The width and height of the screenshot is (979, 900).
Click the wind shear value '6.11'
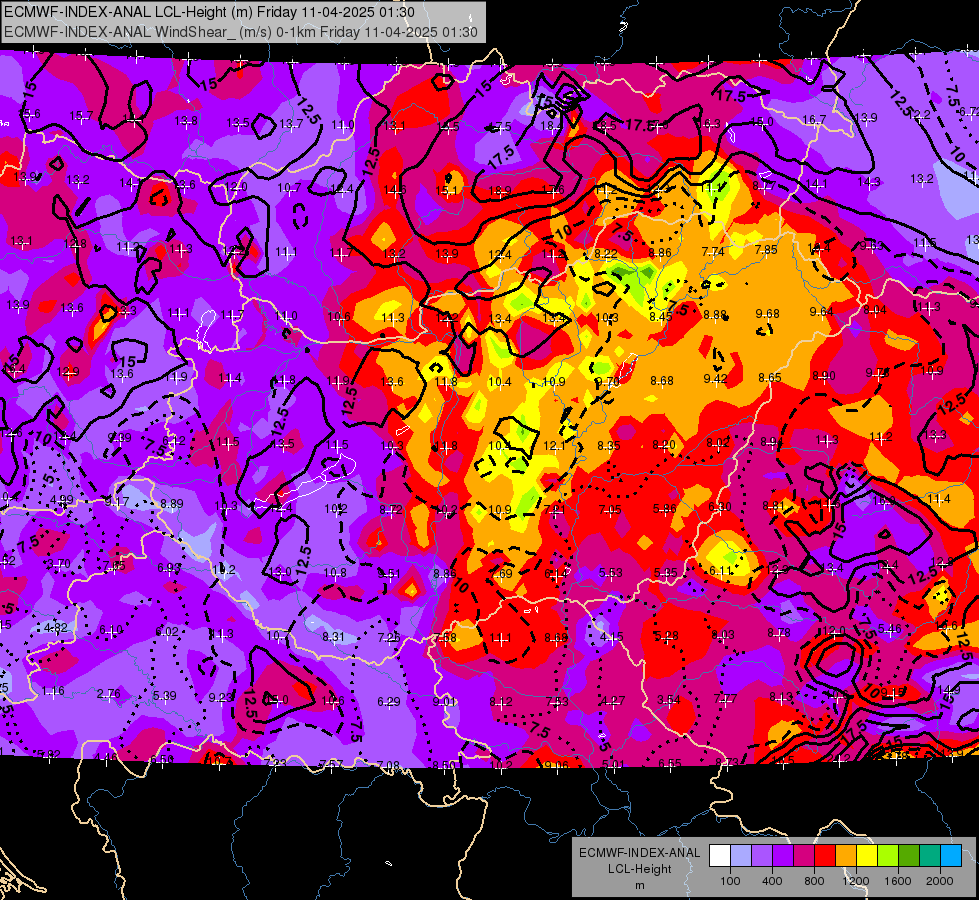(x=721, y=571)
